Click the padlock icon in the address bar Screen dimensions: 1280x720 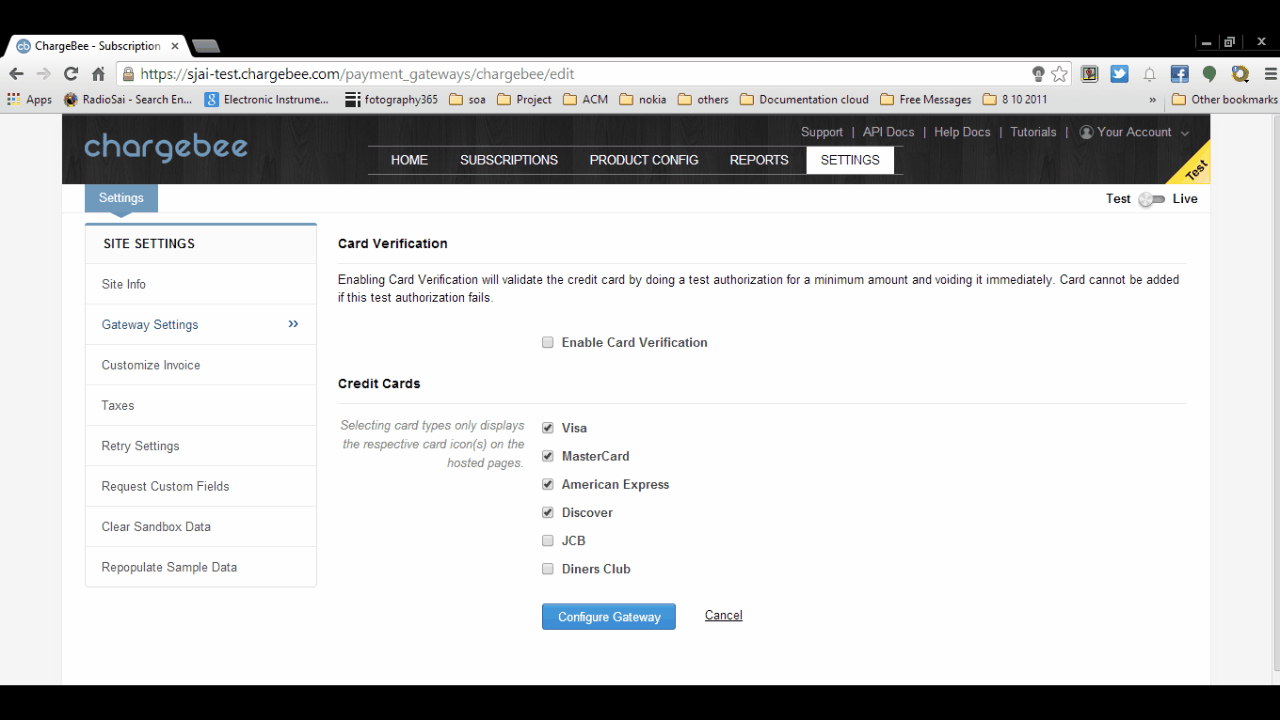click(x=128, y=74)
